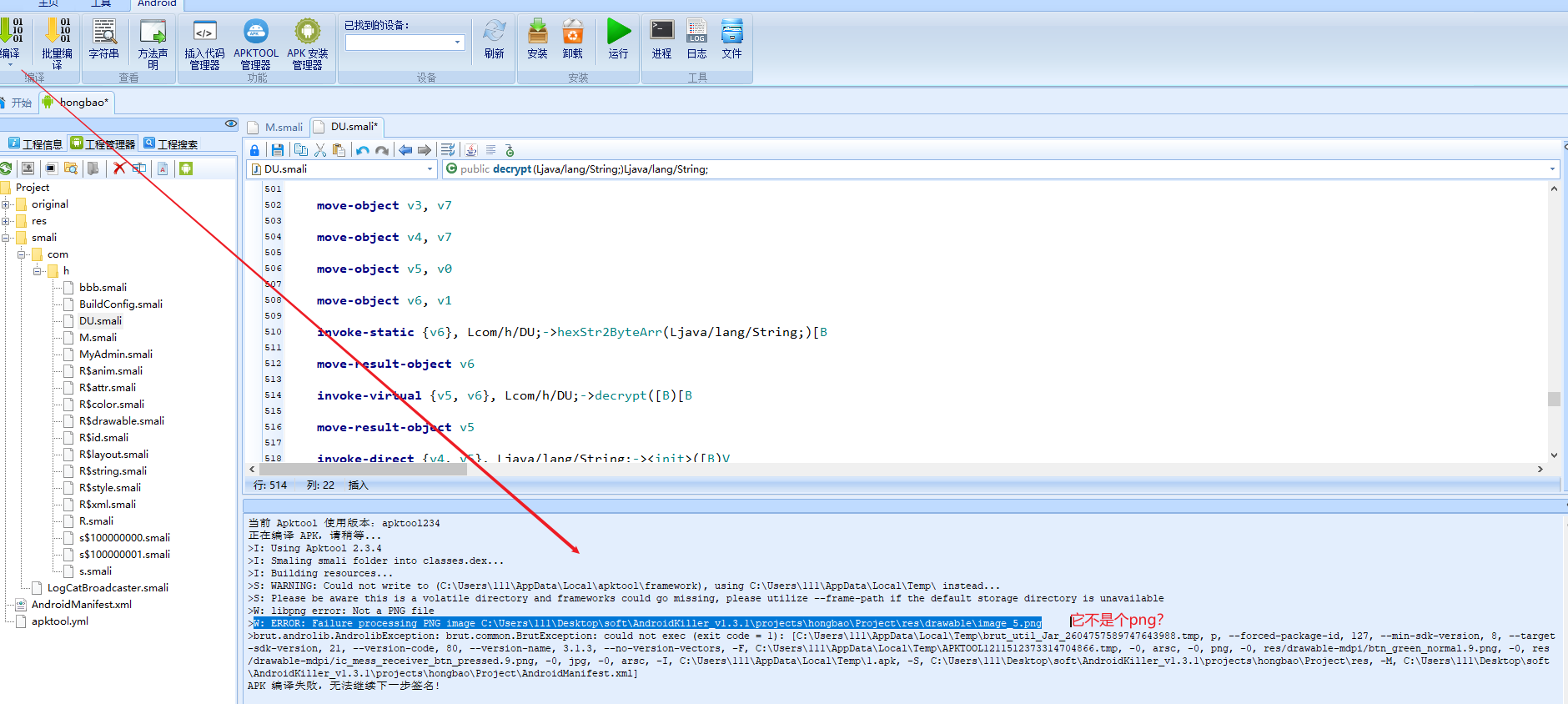Image resolution: width=1568 pixels, height=704 pixels.
Task: Expand the 编译 compile dropdown arrow
Action: [x=10, y=64]
